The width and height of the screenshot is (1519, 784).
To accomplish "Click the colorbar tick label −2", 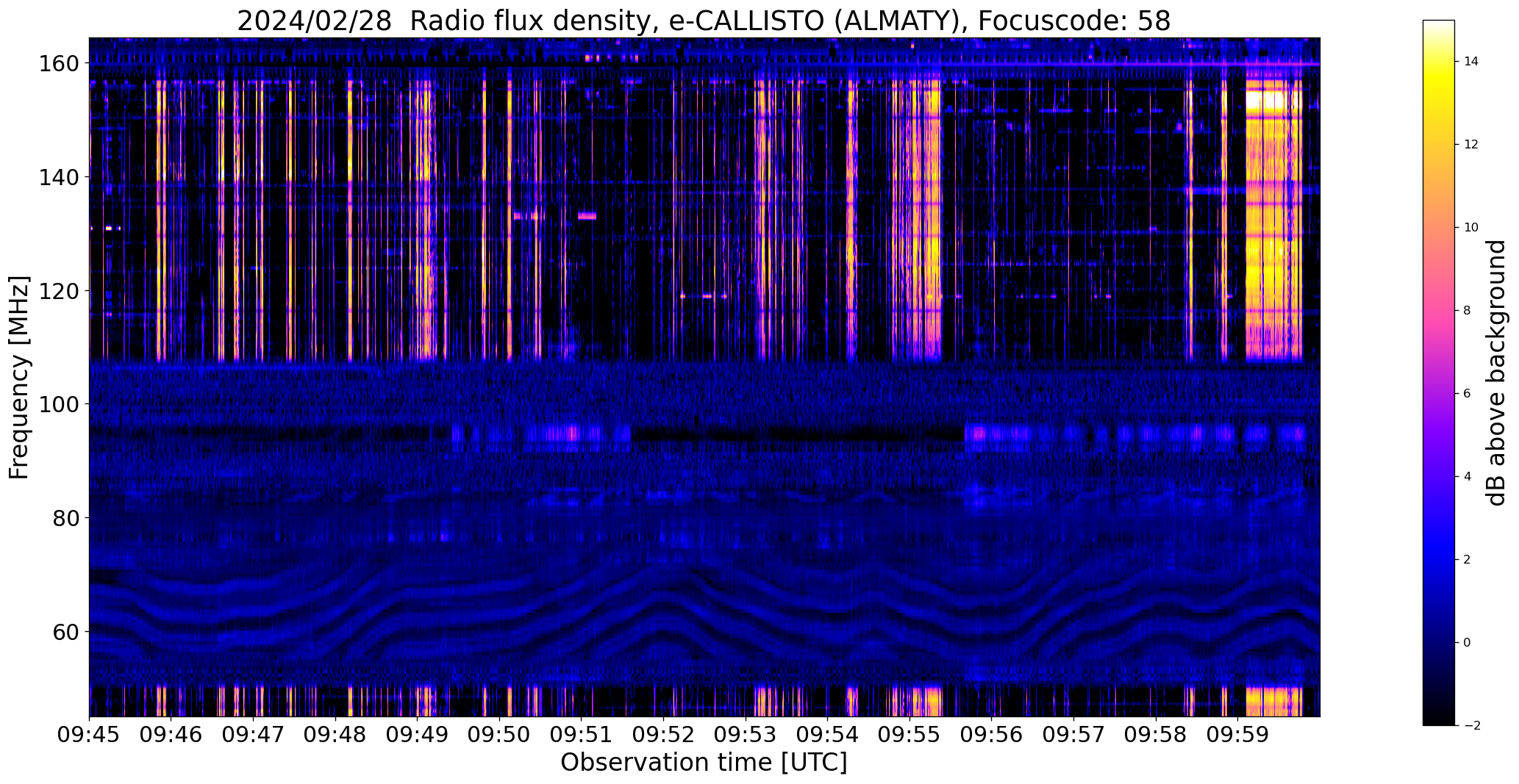I will click(1471, 726).
